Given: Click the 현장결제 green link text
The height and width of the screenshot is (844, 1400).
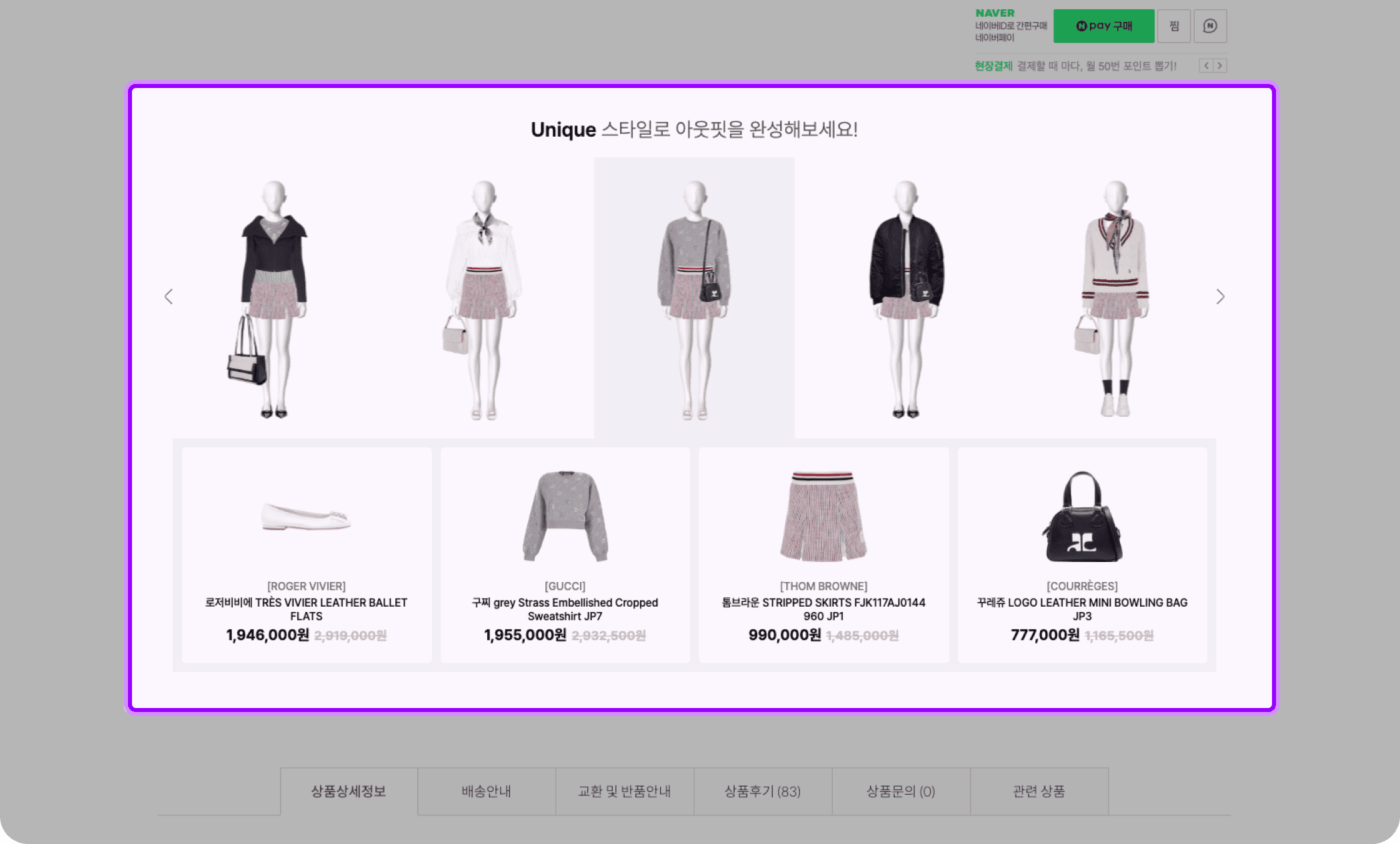Looking at the screenshot, I should pos(992,66).
